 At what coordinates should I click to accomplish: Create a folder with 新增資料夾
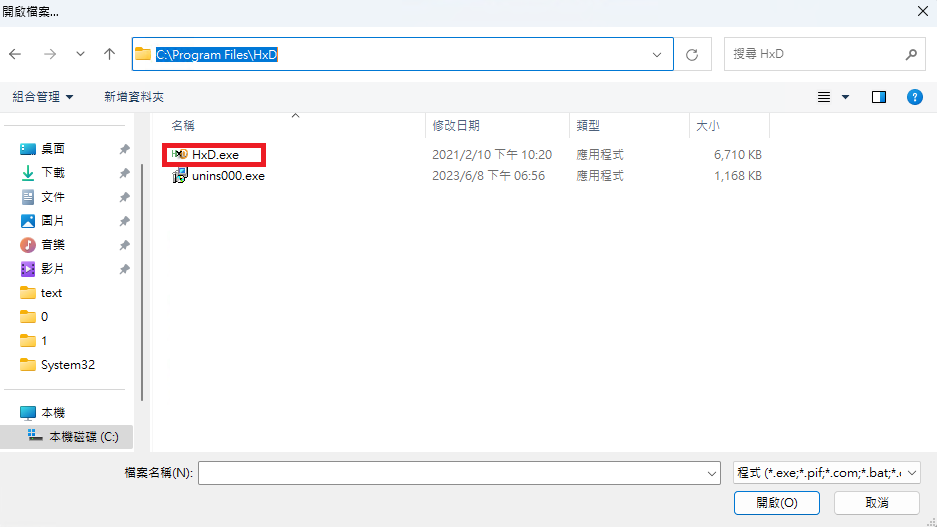tap(134, 97)
